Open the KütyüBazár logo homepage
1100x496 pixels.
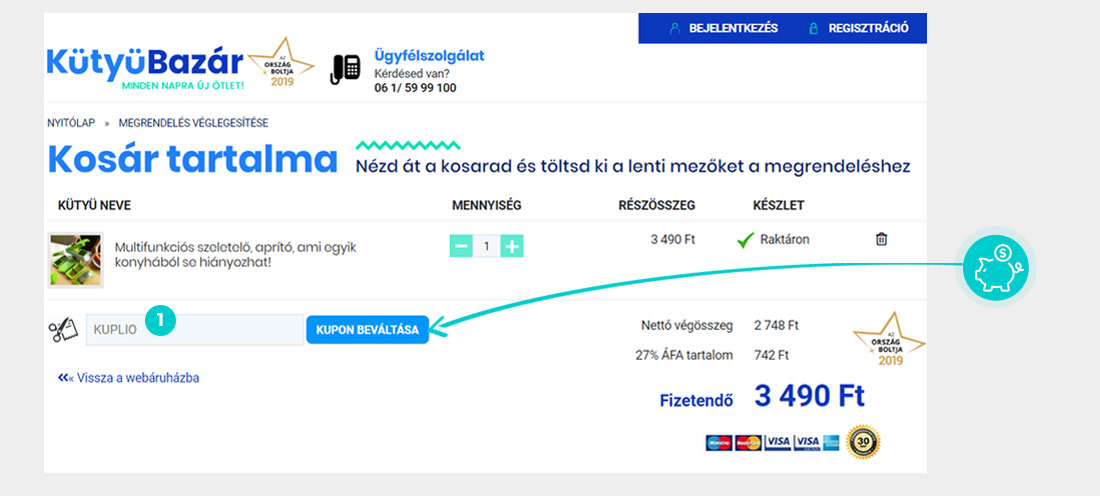click(x=145, y=69)
